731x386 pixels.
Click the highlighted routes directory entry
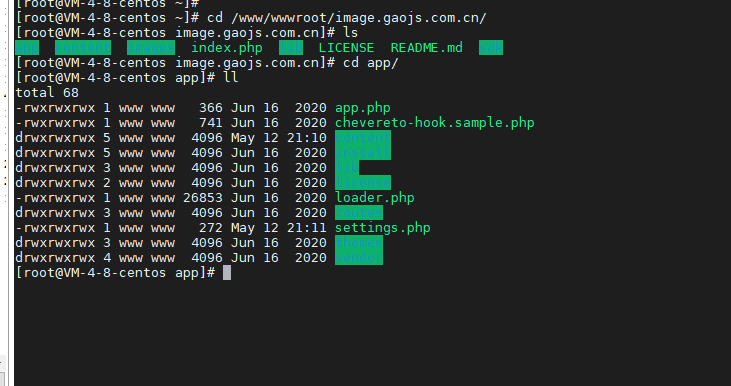tap(359, 213)
